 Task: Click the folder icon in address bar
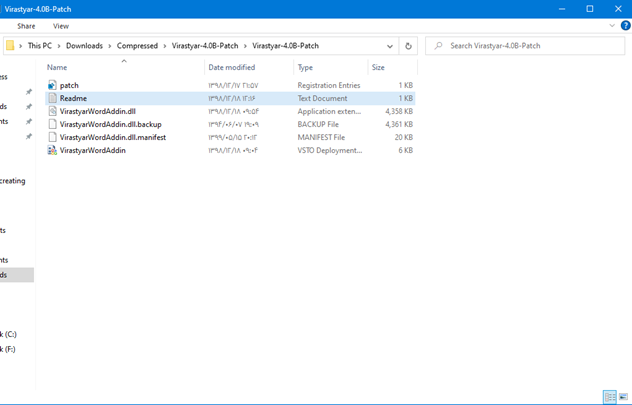10,46
